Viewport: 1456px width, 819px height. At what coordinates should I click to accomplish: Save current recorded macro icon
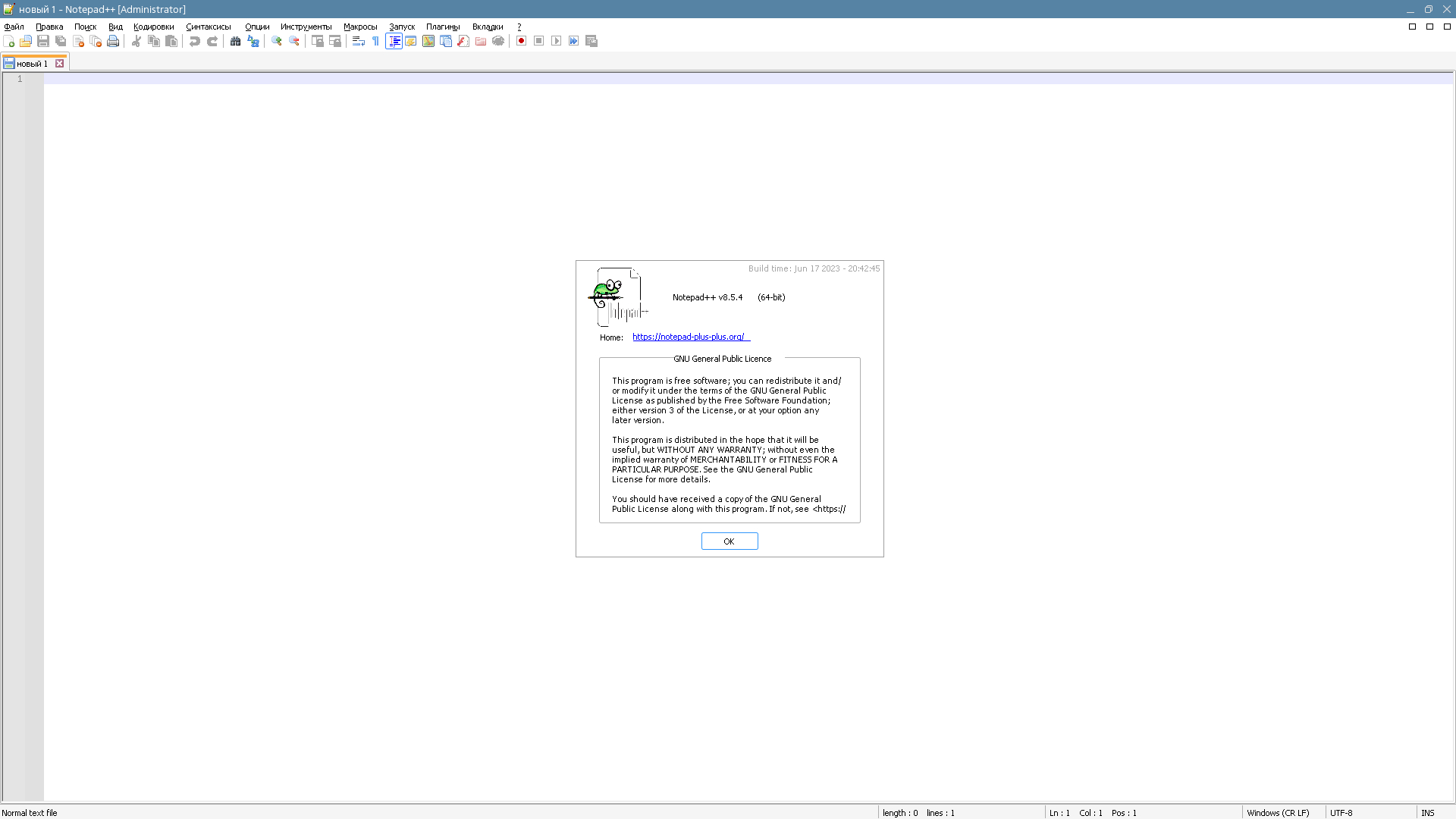(x=591, y=41)
